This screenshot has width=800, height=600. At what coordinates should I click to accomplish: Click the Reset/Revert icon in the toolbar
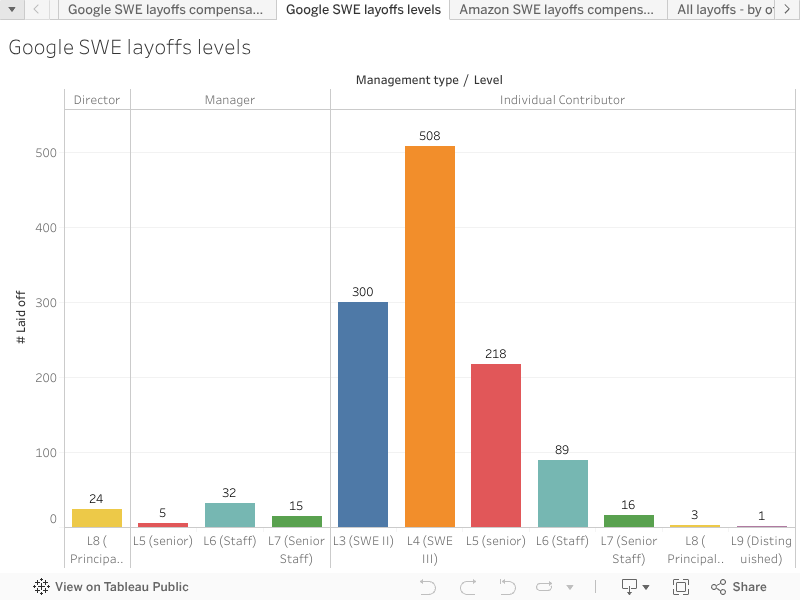pyautogui.click(x=507, y=587)
